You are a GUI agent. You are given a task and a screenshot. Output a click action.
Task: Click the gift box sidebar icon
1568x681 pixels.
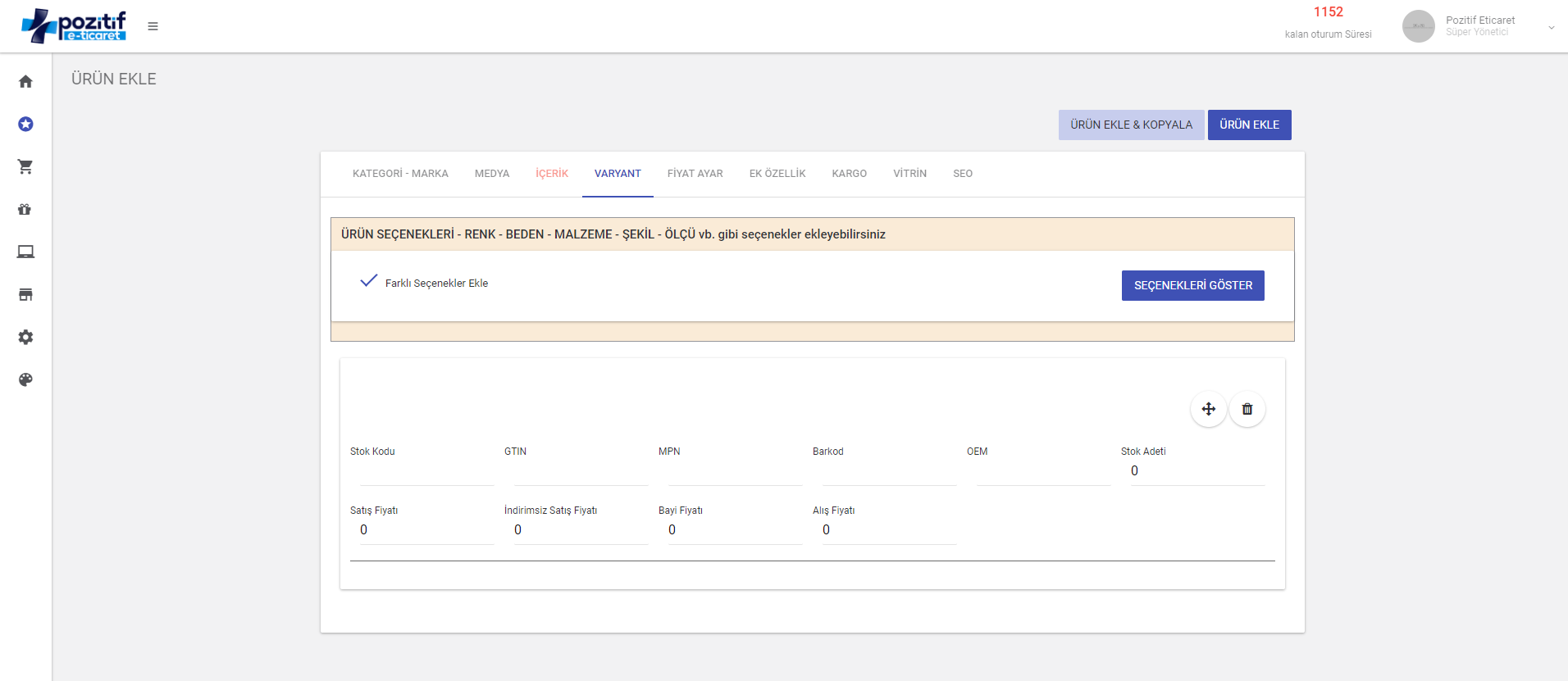[x=25, y=209]
